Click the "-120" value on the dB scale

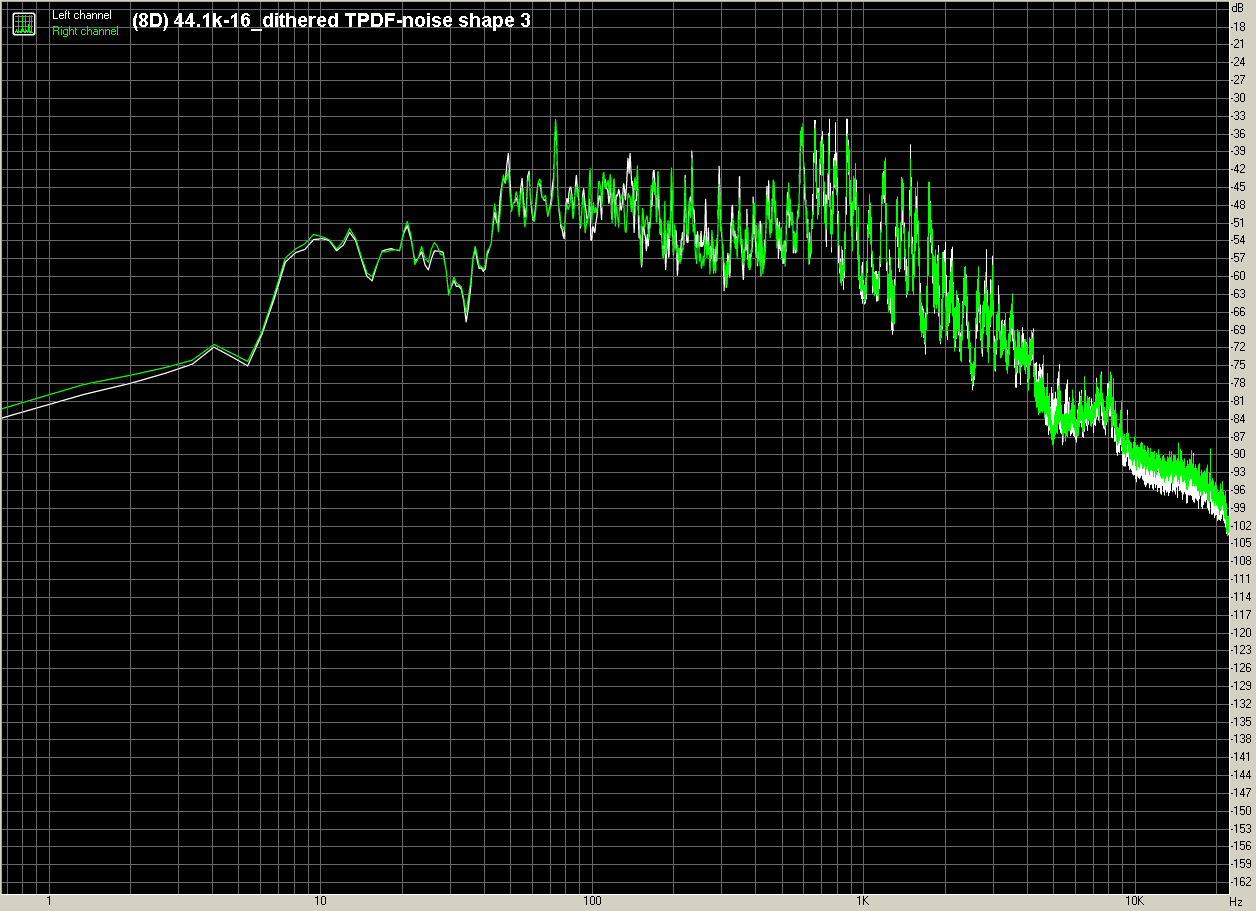pos(1241,631)
